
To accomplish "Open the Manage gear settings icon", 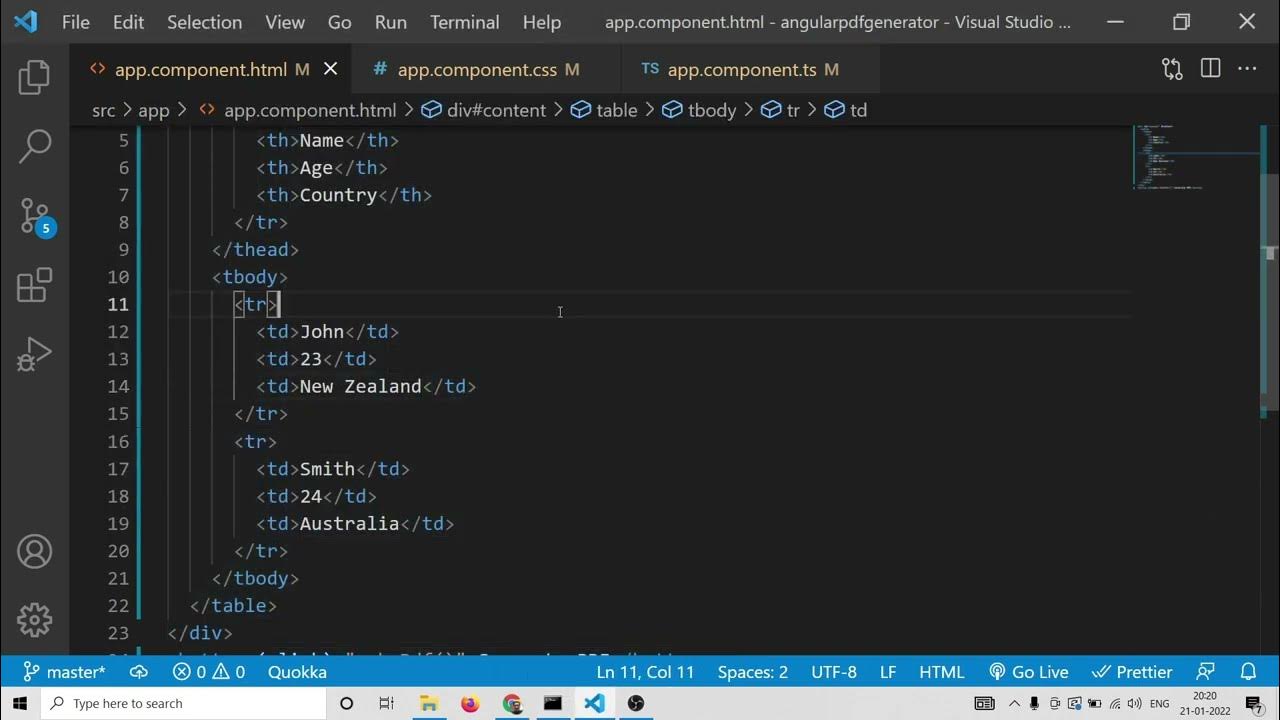I will point(34,620).
